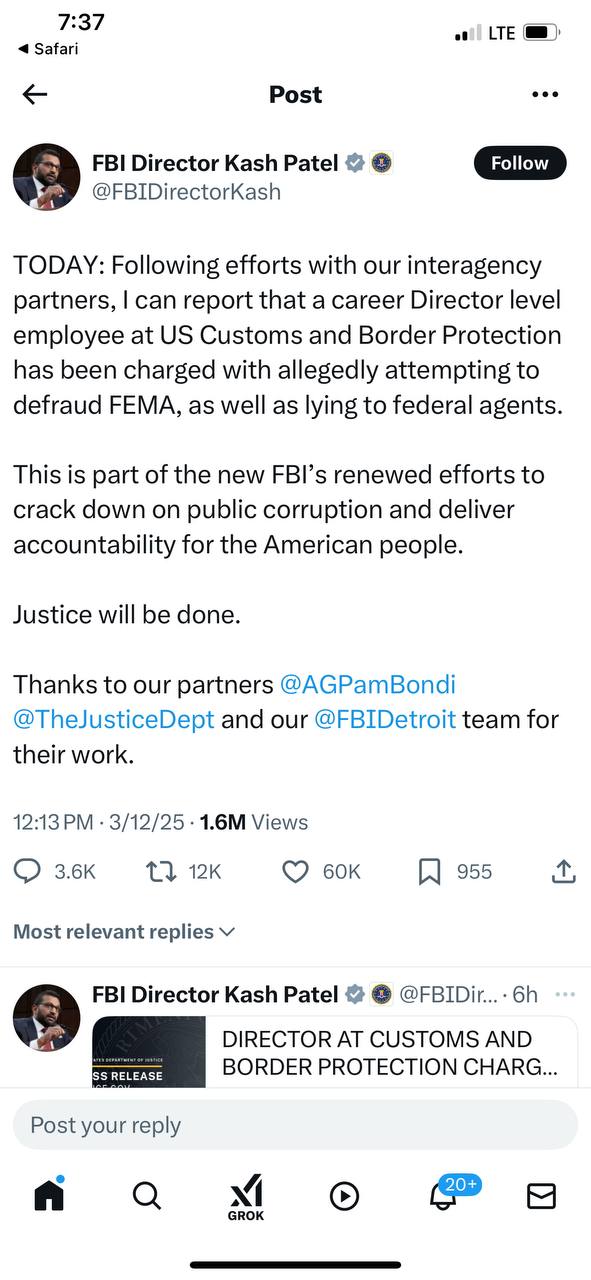591x1280 pixels.
Task: Open the video play tab icon
Action: (x=344, y=1196)
